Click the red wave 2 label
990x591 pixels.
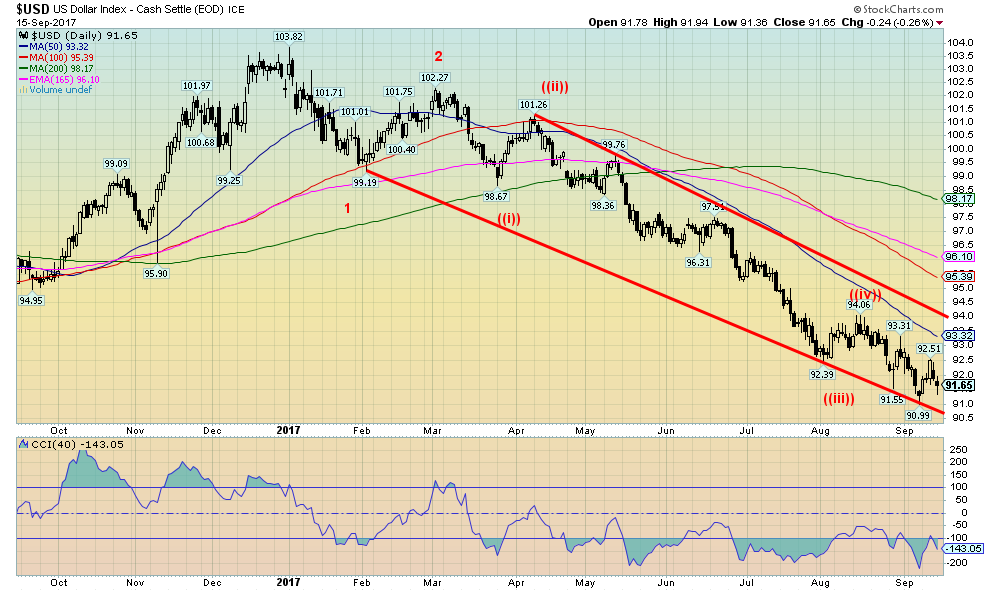[437, 56]
